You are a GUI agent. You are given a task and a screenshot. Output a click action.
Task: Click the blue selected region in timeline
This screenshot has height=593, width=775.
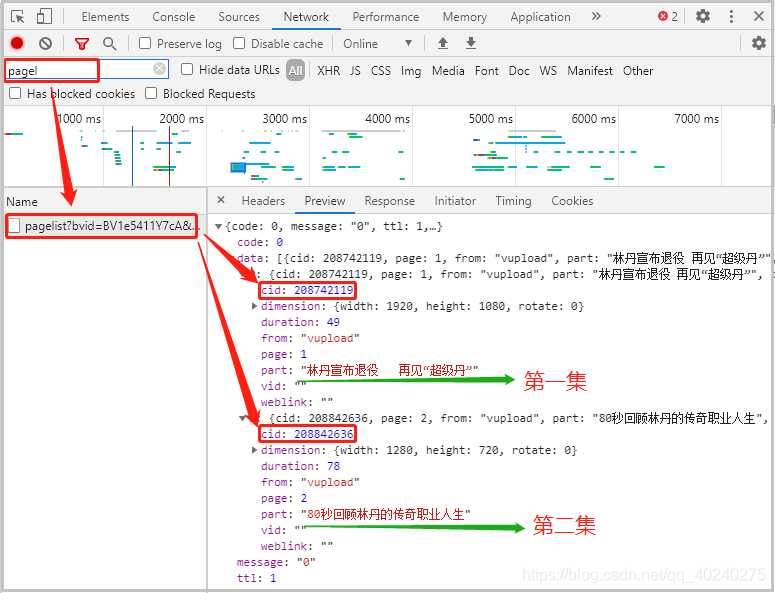(x=238, y=168)
